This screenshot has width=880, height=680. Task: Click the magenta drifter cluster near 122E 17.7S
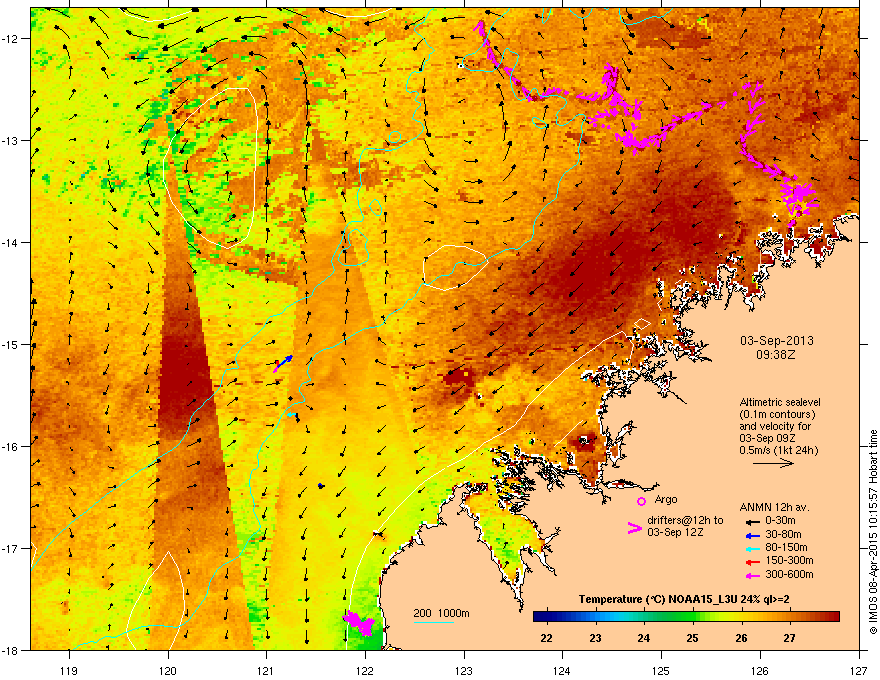point(359,623)
